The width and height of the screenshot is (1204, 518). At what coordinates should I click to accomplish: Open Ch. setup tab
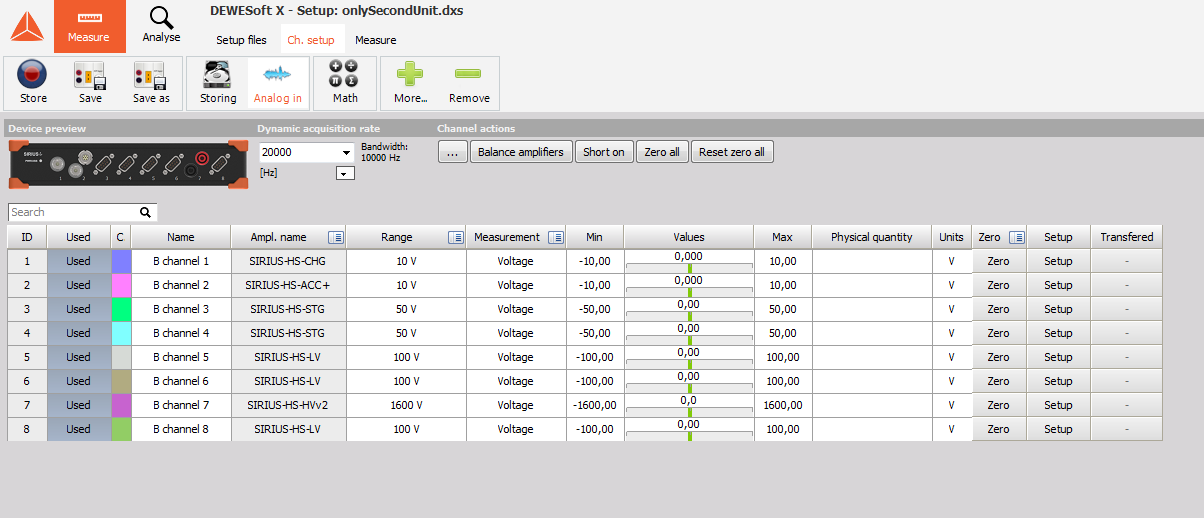311,40
